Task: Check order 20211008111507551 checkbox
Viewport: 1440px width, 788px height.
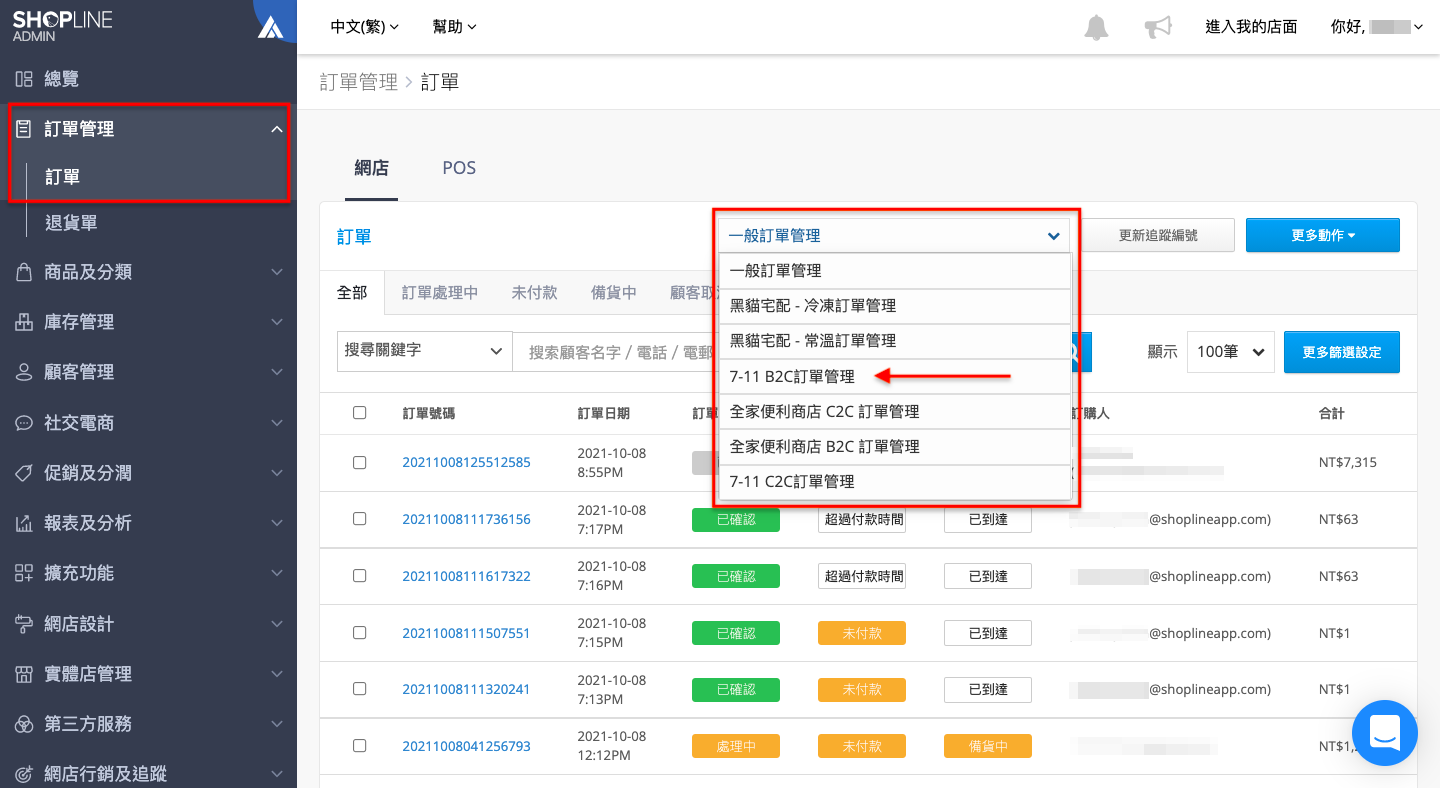Action: tap(360, 633)
